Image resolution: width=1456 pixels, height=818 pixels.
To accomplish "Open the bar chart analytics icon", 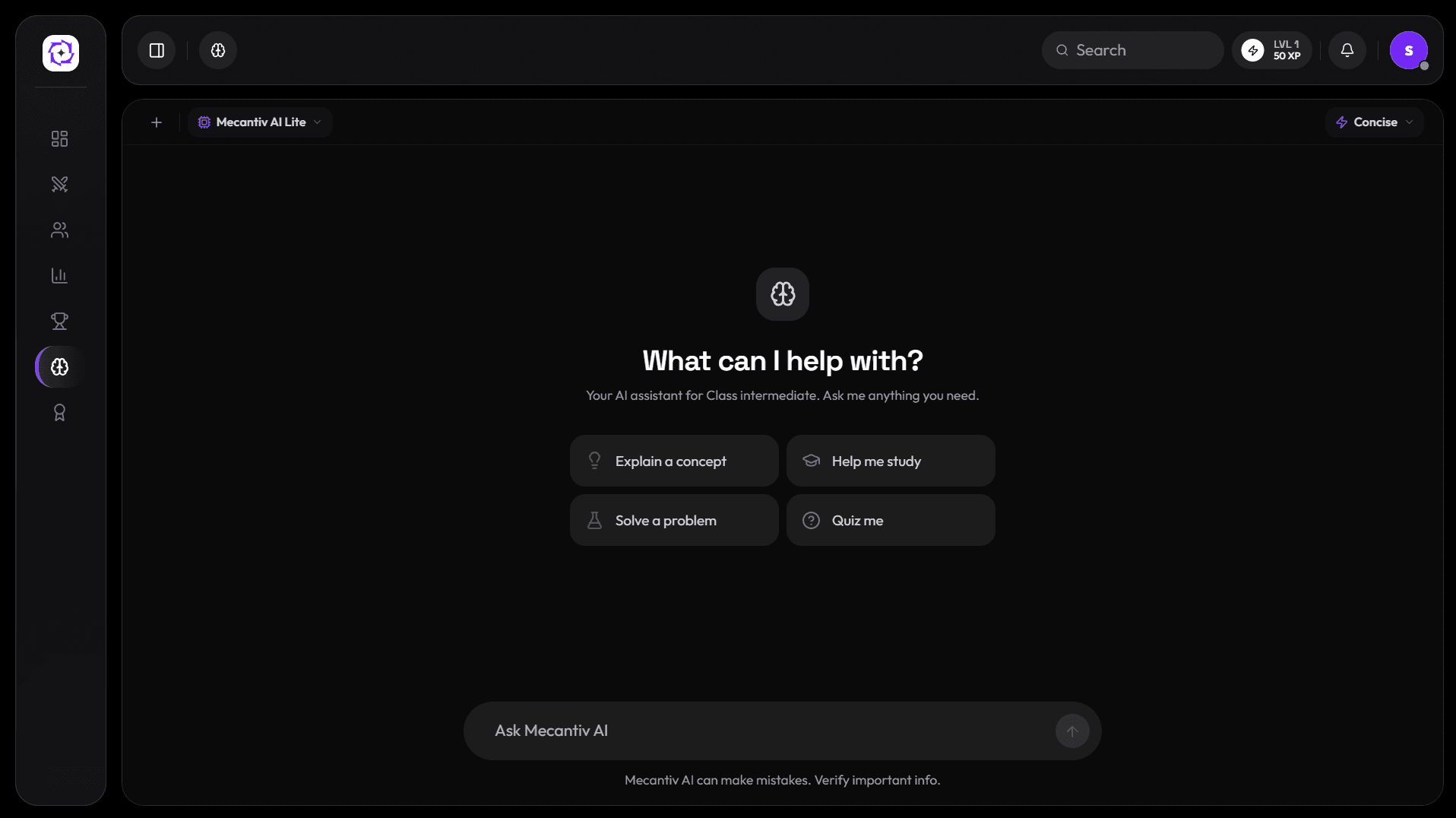I will pos(59,275).
